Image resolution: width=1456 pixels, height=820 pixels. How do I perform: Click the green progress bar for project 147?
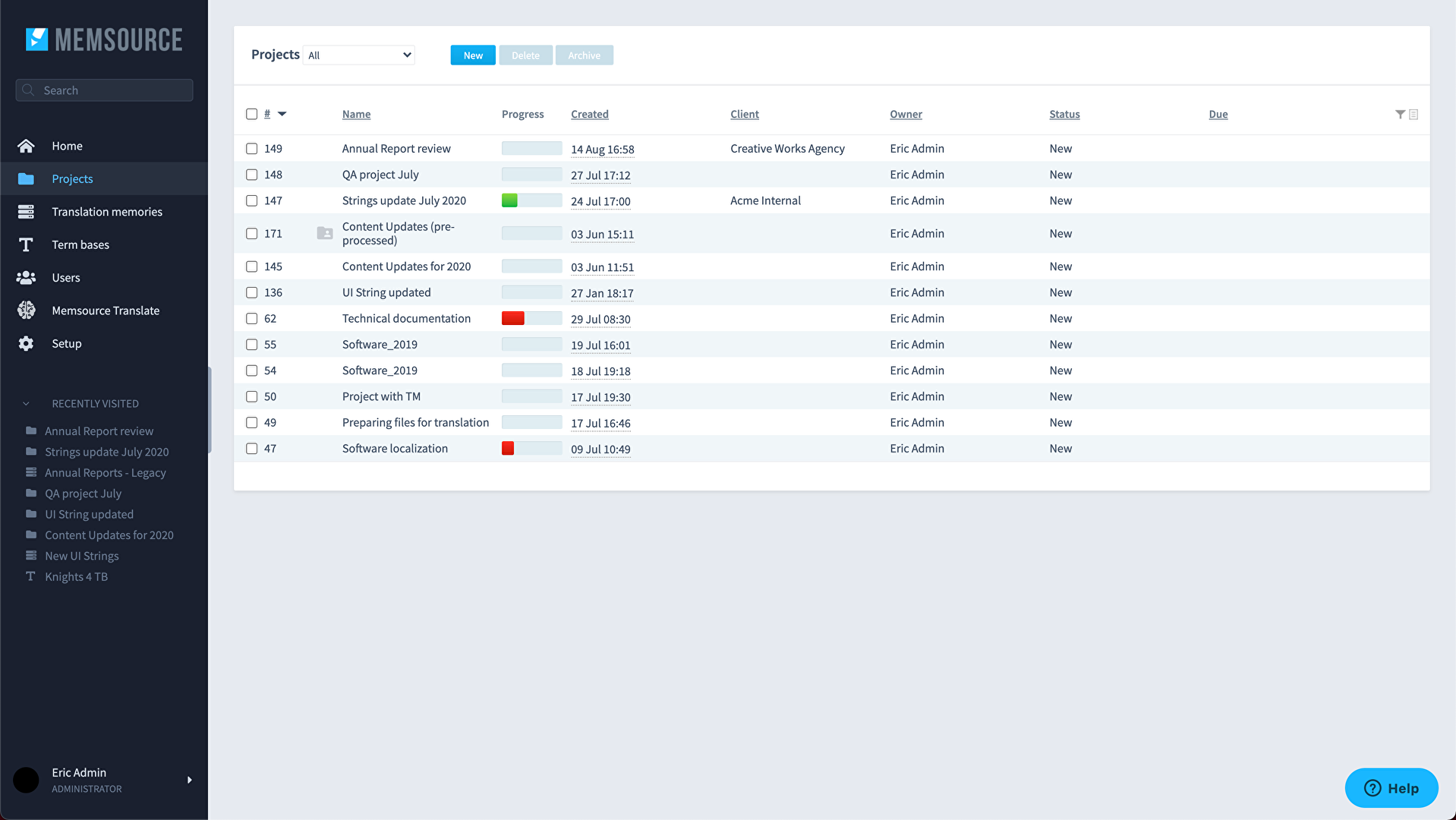click(510, 201)
